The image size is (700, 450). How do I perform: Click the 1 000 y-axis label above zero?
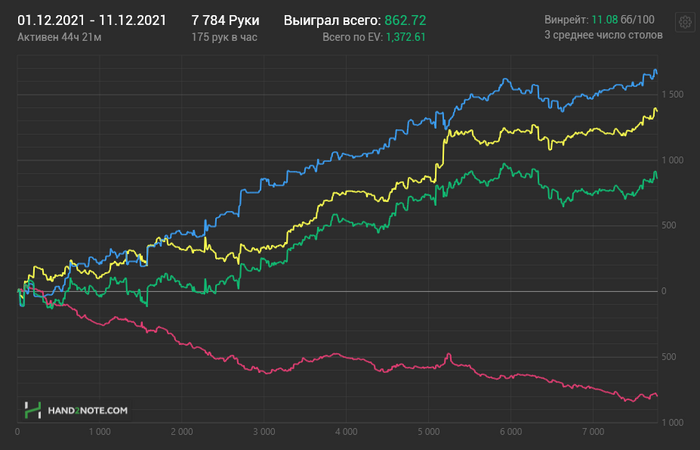(x=672, y=160)
